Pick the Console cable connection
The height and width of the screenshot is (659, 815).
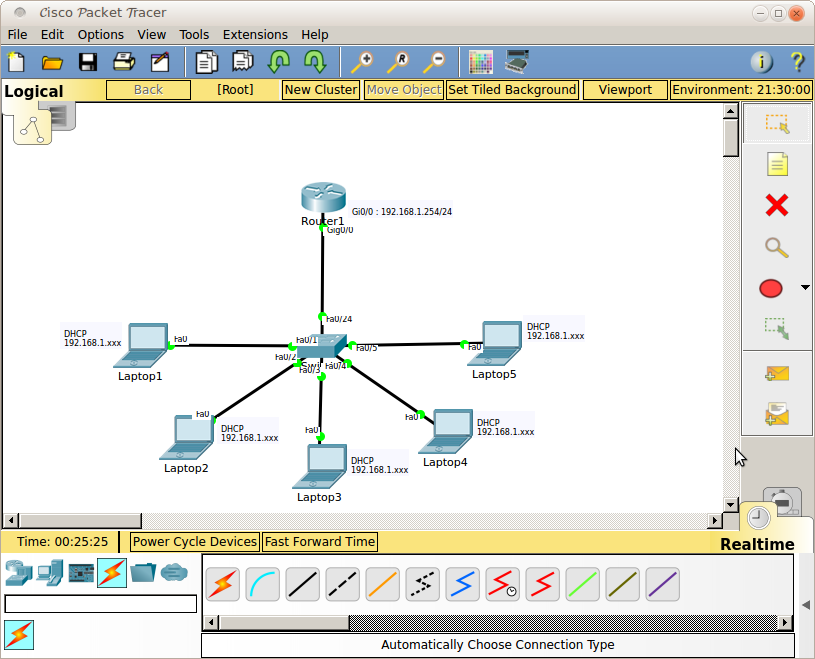(262, 584)
